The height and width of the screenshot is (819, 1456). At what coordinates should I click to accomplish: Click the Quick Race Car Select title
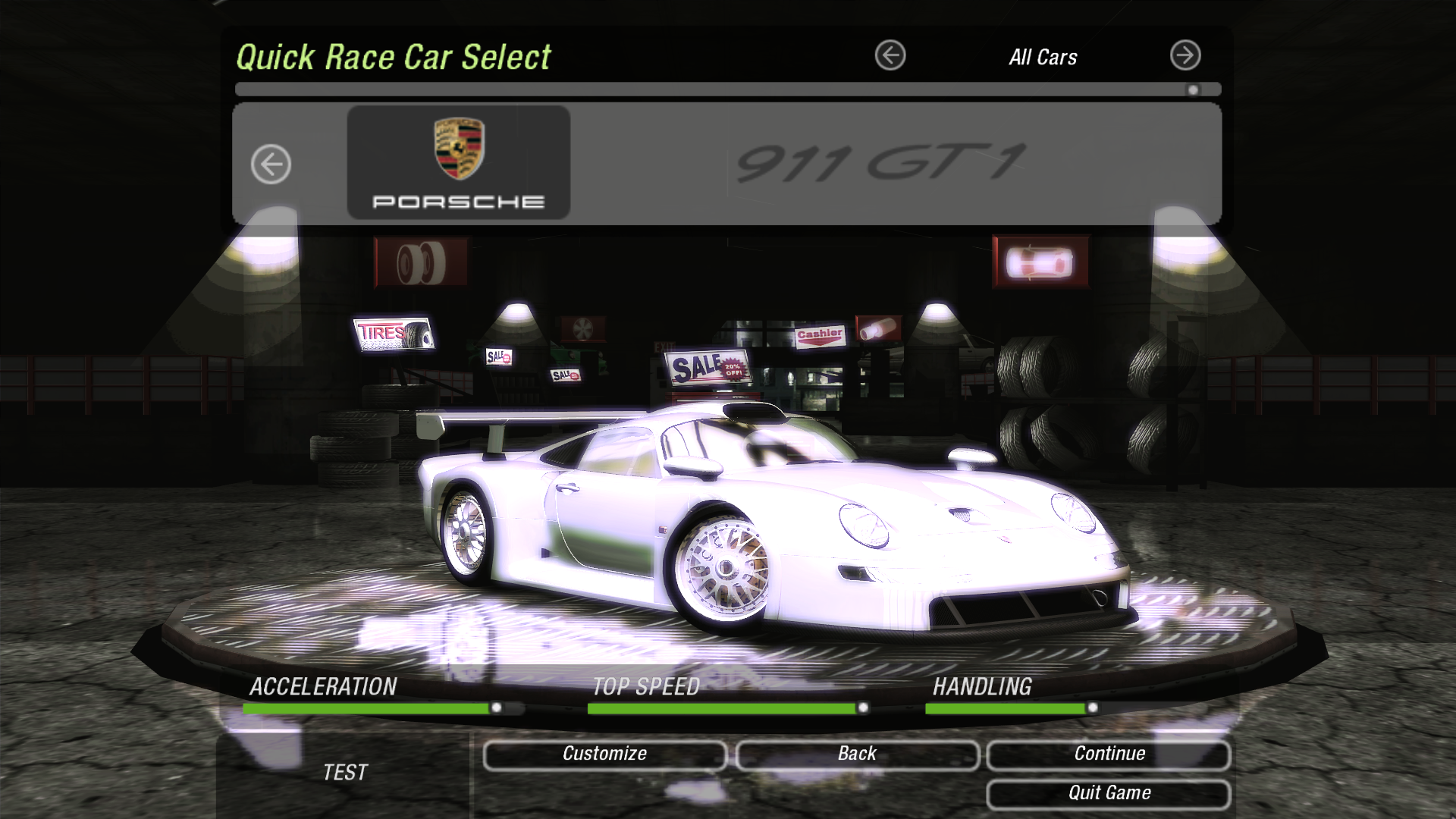[393, 58]
